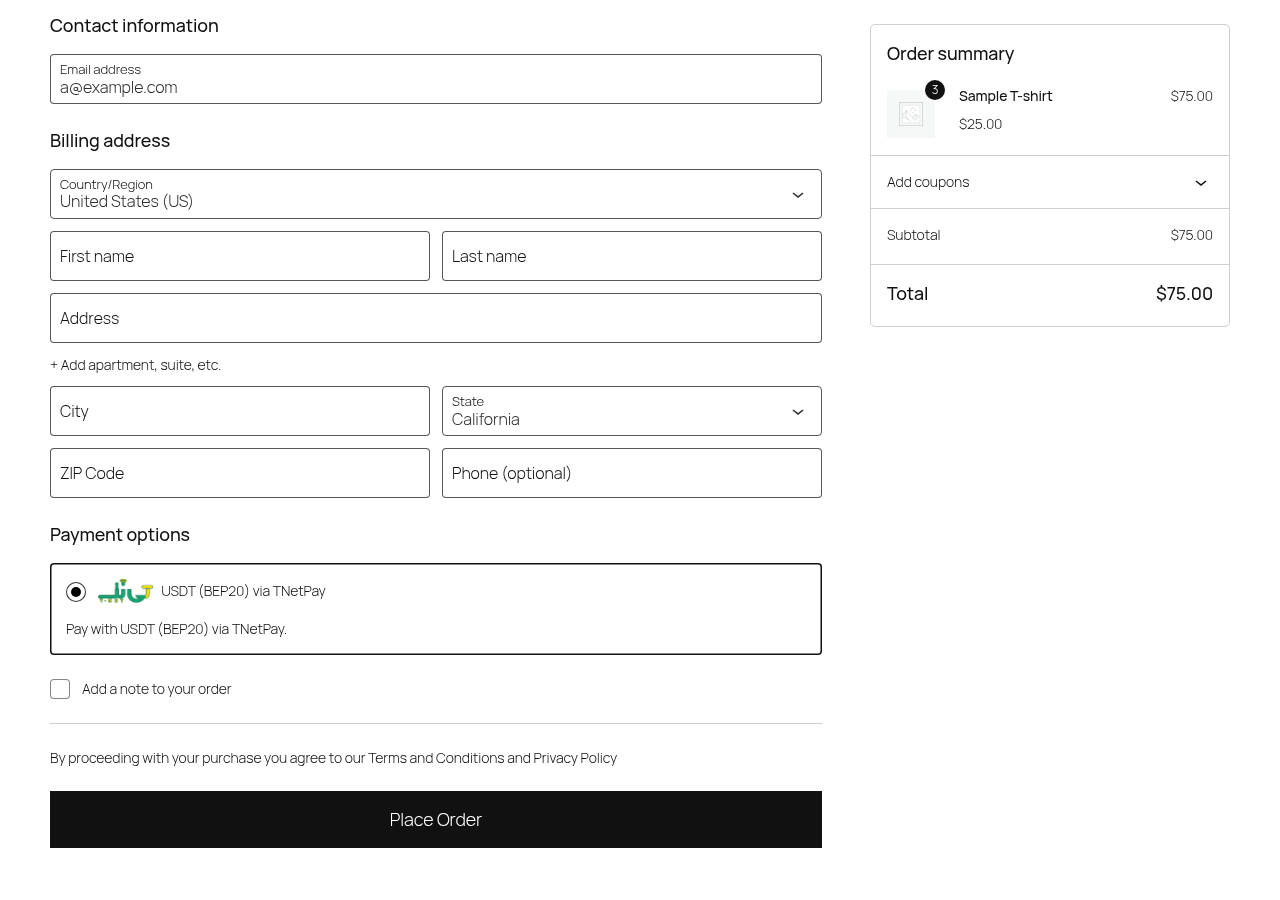Focus the Email address field
This screenshot has height=900, width=1280.
point(436,79)
